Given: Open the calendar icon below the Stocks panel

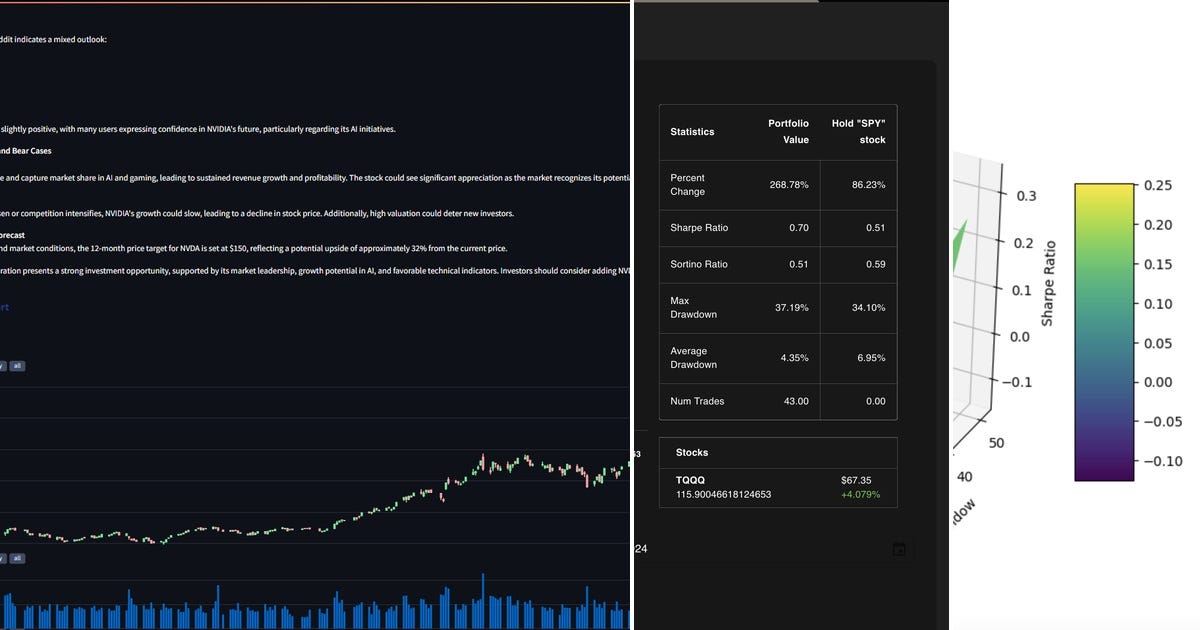Looking at the screenshot, I should tap(897, 548).
